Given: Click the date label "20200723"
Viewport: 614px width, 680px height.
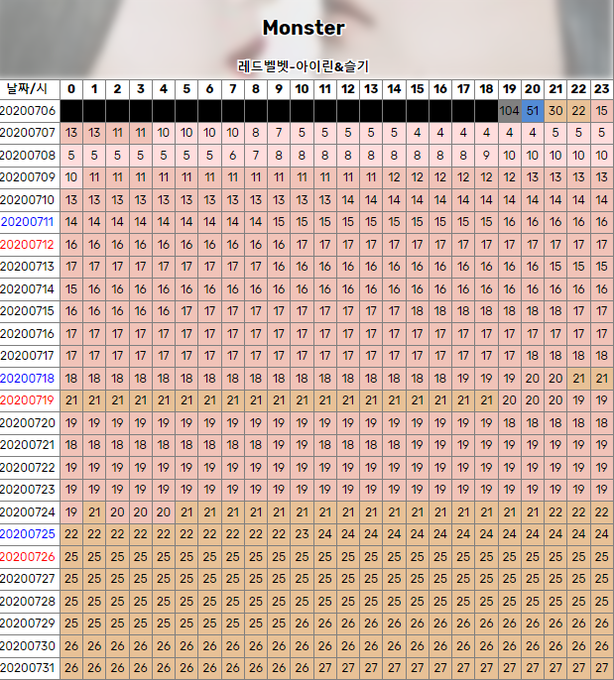Looking at the screenshot, I should [x=28, y=490].
